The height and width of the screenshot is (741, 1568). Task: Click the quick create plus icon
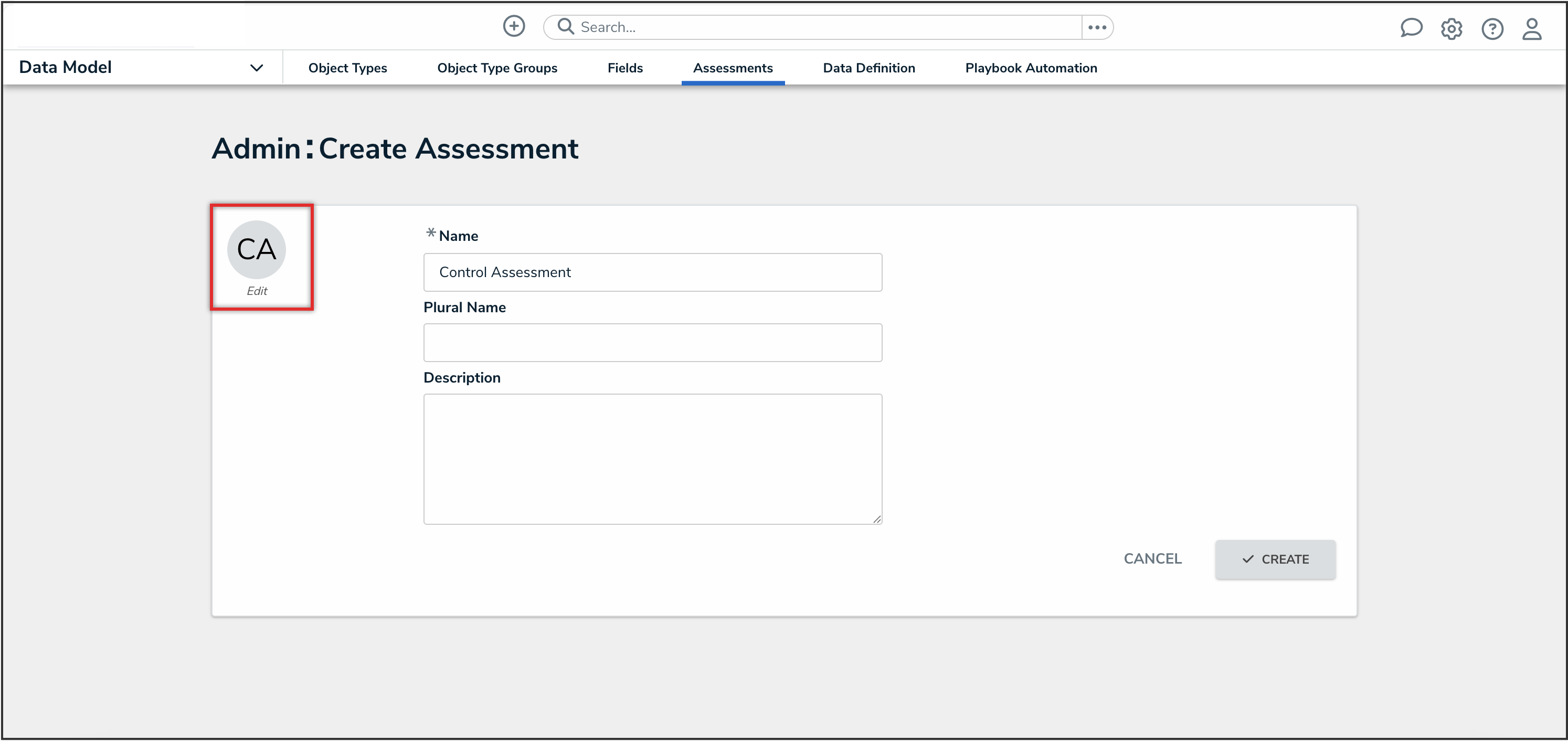[x=514, y=26]
